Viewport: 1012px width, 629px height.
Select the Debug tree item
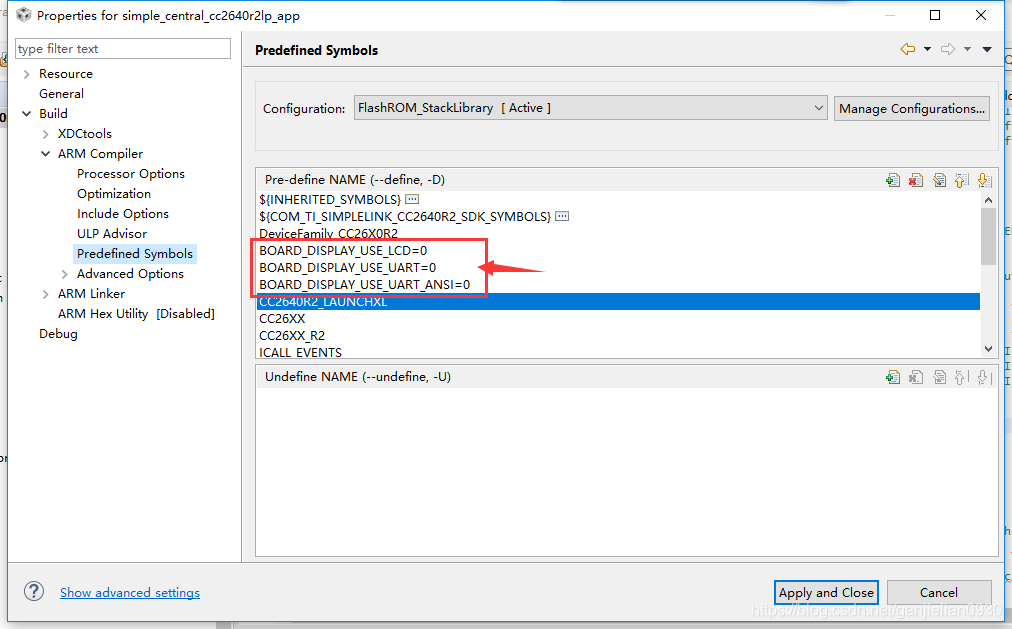click(x=58, y=334)
